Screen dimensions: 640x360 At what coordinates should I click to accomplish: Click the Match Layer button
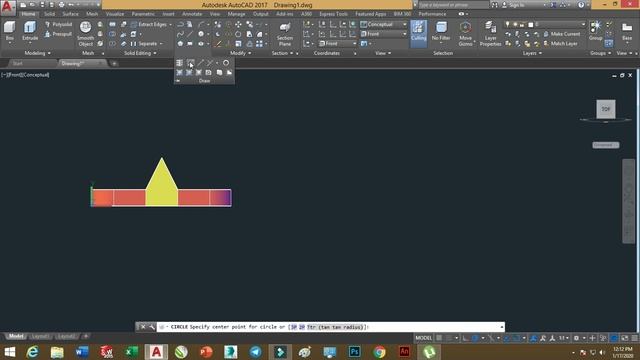point(560,43)
